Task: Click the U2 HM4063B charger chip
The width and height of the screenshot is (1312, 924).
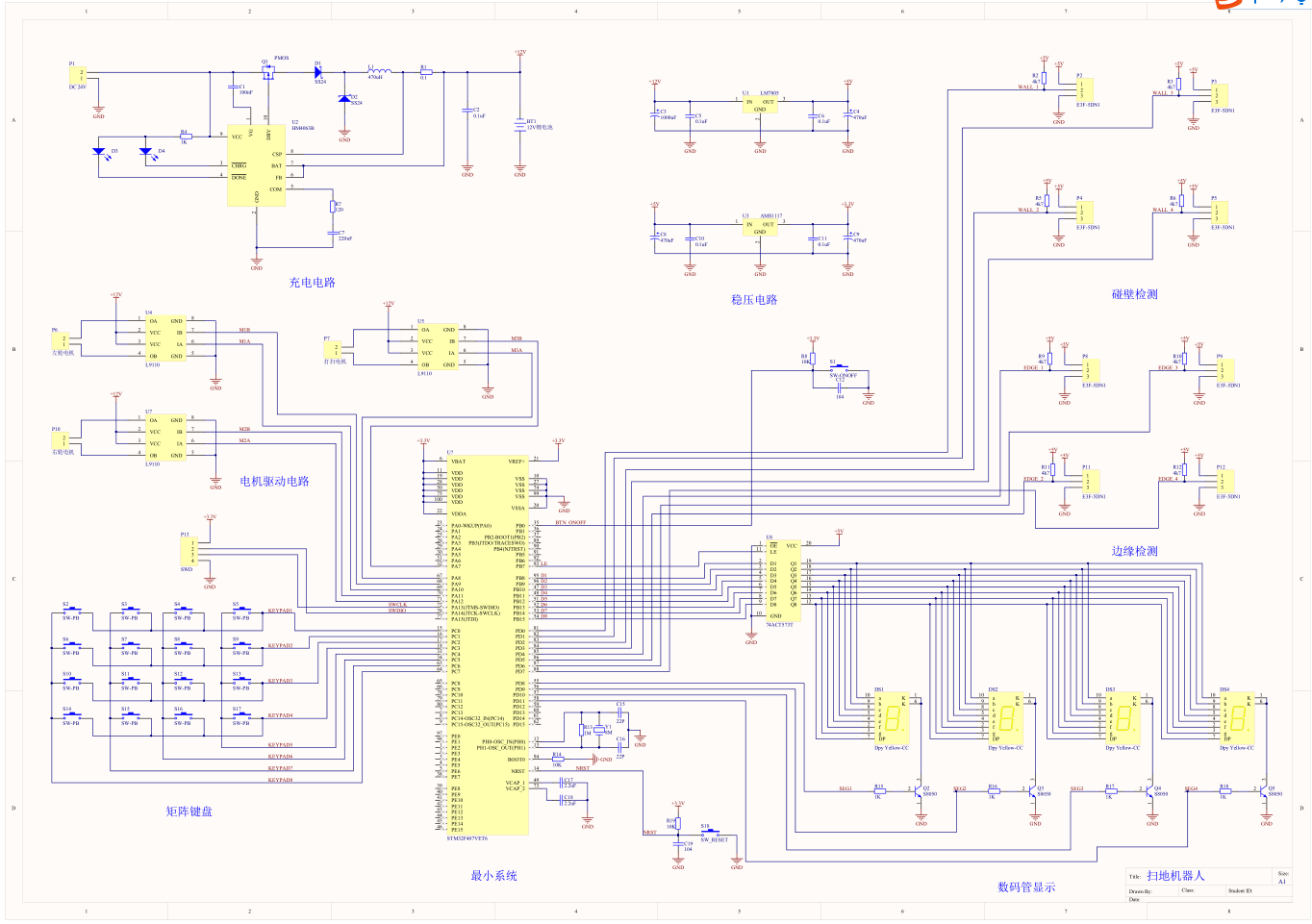Action: pyautogui.click(x=256, y=164)
